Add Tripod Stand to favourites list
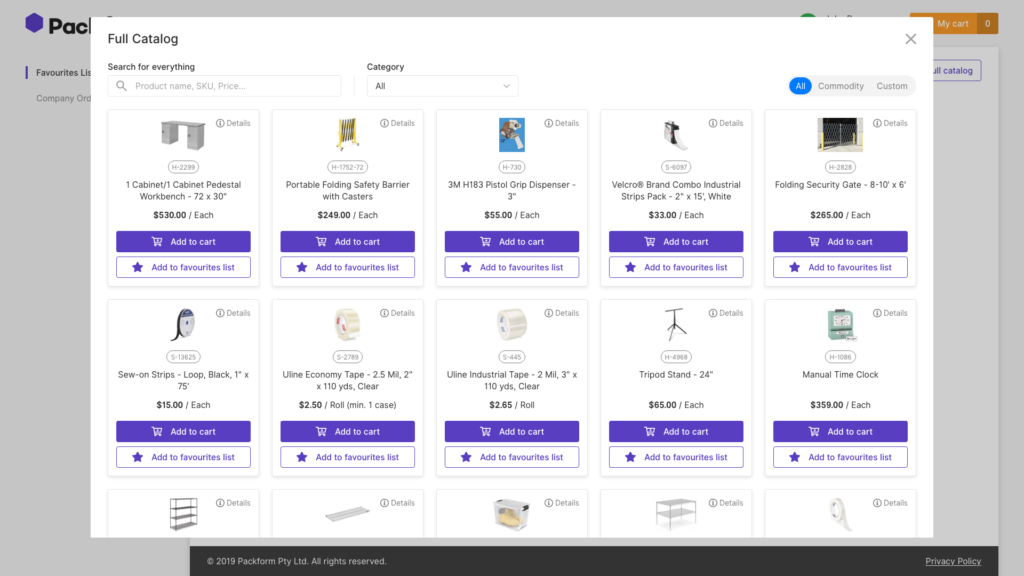 pos(676,457)
